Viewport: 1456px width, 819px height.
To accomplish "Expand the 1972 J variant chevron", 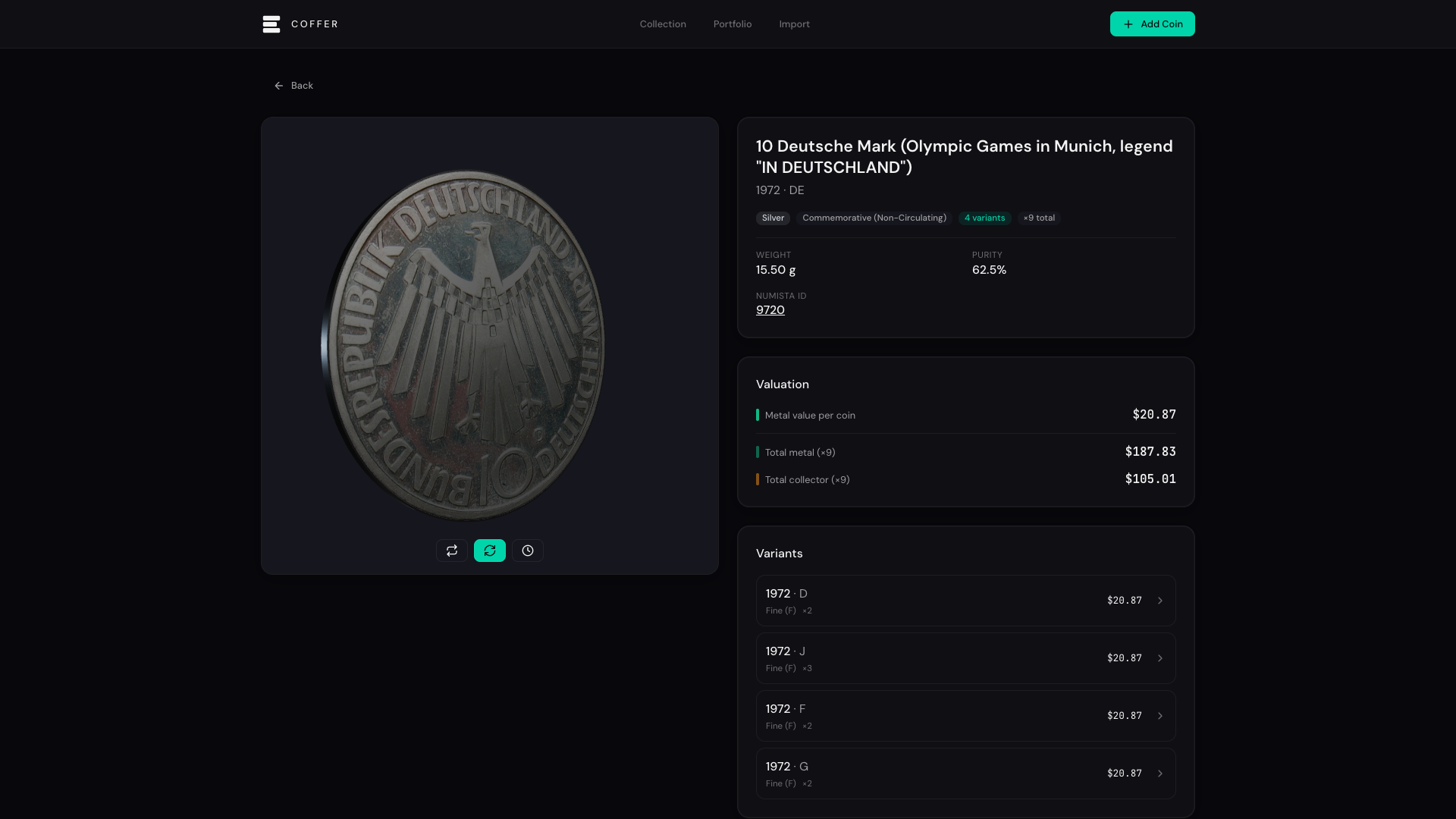I will click(x=1159, y=658).
